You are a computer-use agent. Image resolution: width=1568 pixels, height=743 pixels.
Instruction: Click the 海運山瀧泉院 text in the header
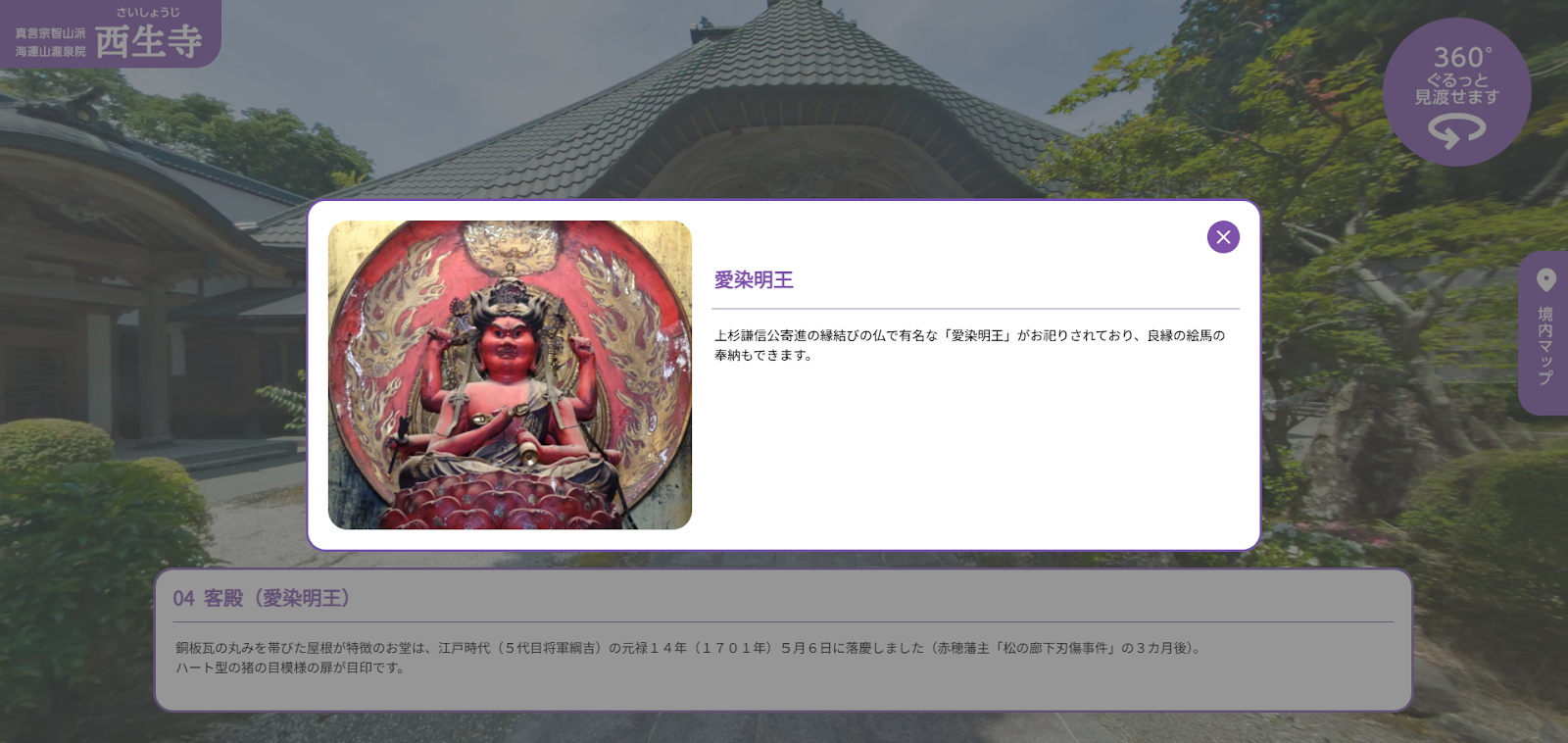(x=50, y=51)
